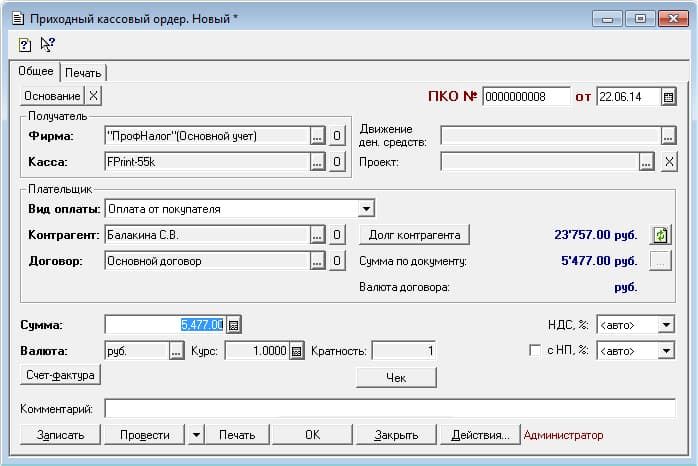
Task: Click the Фирма field "ПрофНалог"
Action: point(207,136)
